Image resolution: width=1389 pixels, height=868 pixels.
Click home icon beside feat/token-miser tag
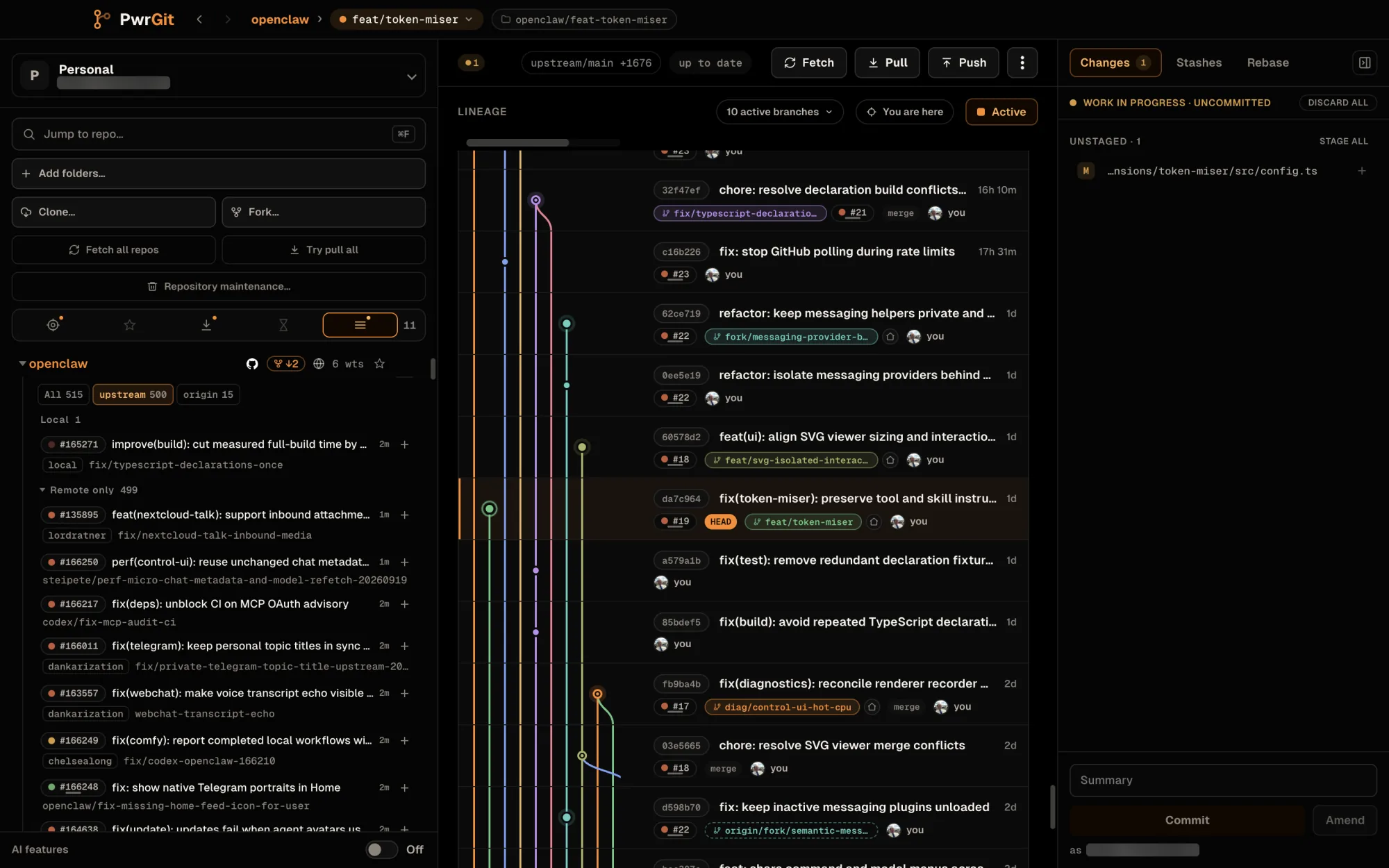[x=874, y=521]
